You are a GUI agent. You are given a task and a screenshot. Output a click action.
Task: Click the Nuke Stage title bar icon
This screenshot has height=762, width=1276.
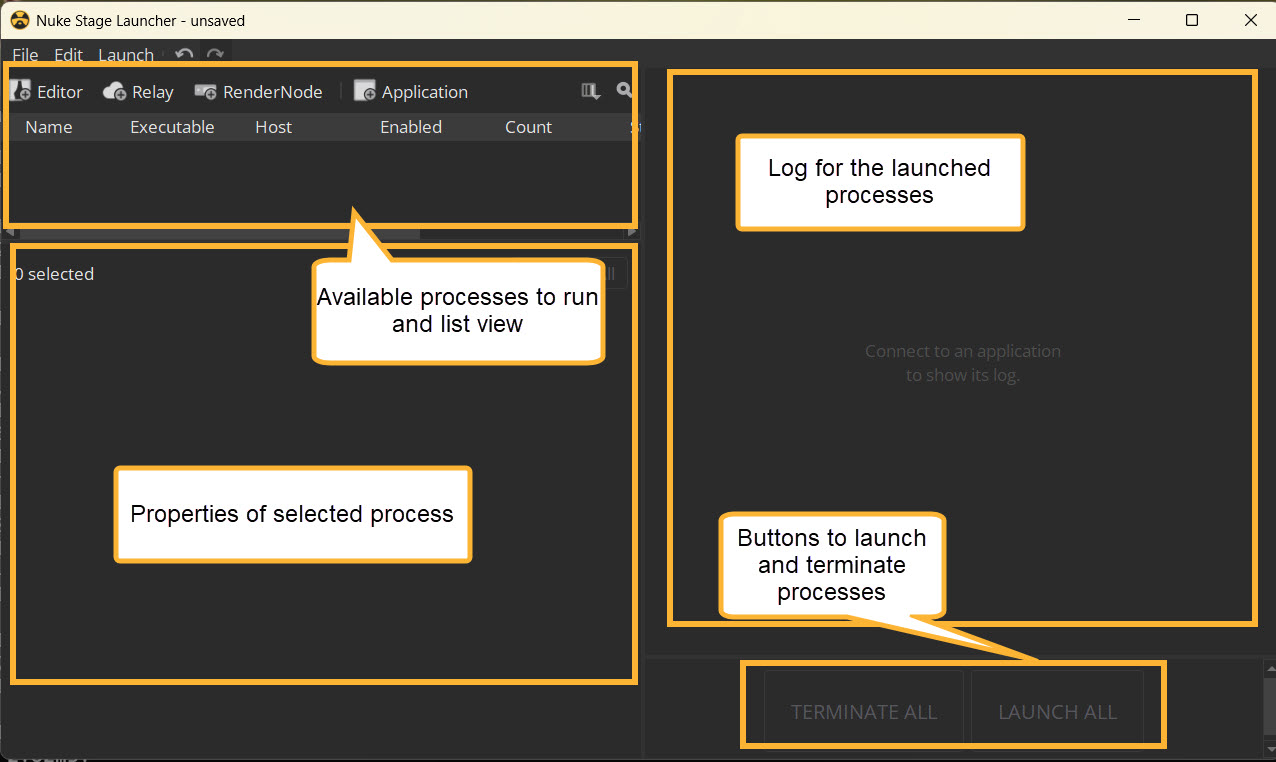(19, 20)
